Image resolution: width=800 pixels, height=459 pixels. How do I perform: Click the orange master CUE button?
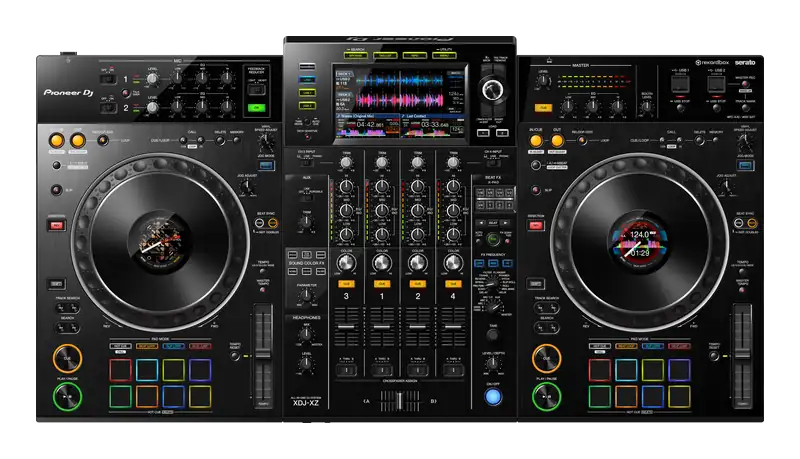click(544, 108)
